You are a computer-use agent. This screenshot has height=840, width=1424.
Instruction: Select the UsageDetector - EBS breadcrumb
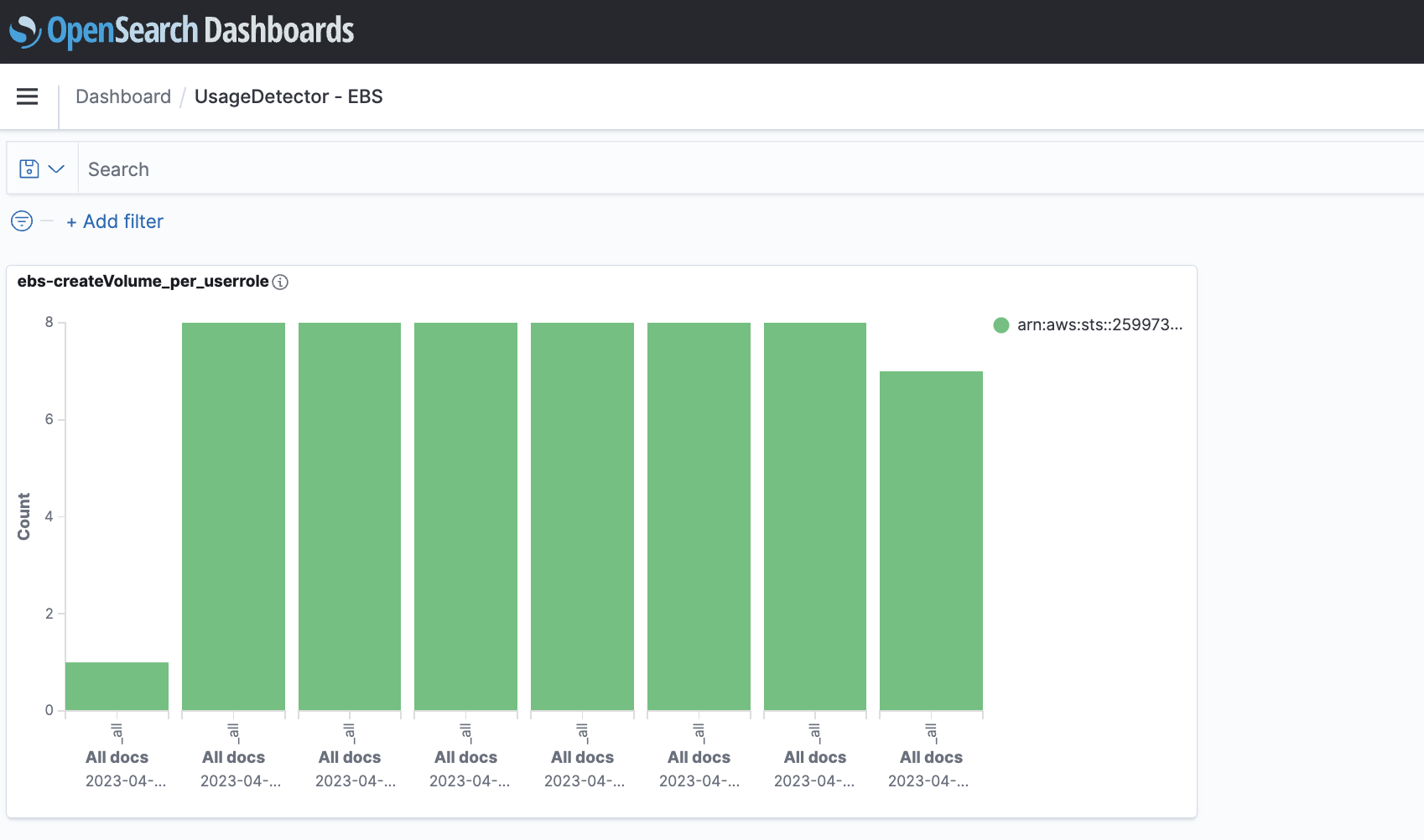(x=288, y=96)
